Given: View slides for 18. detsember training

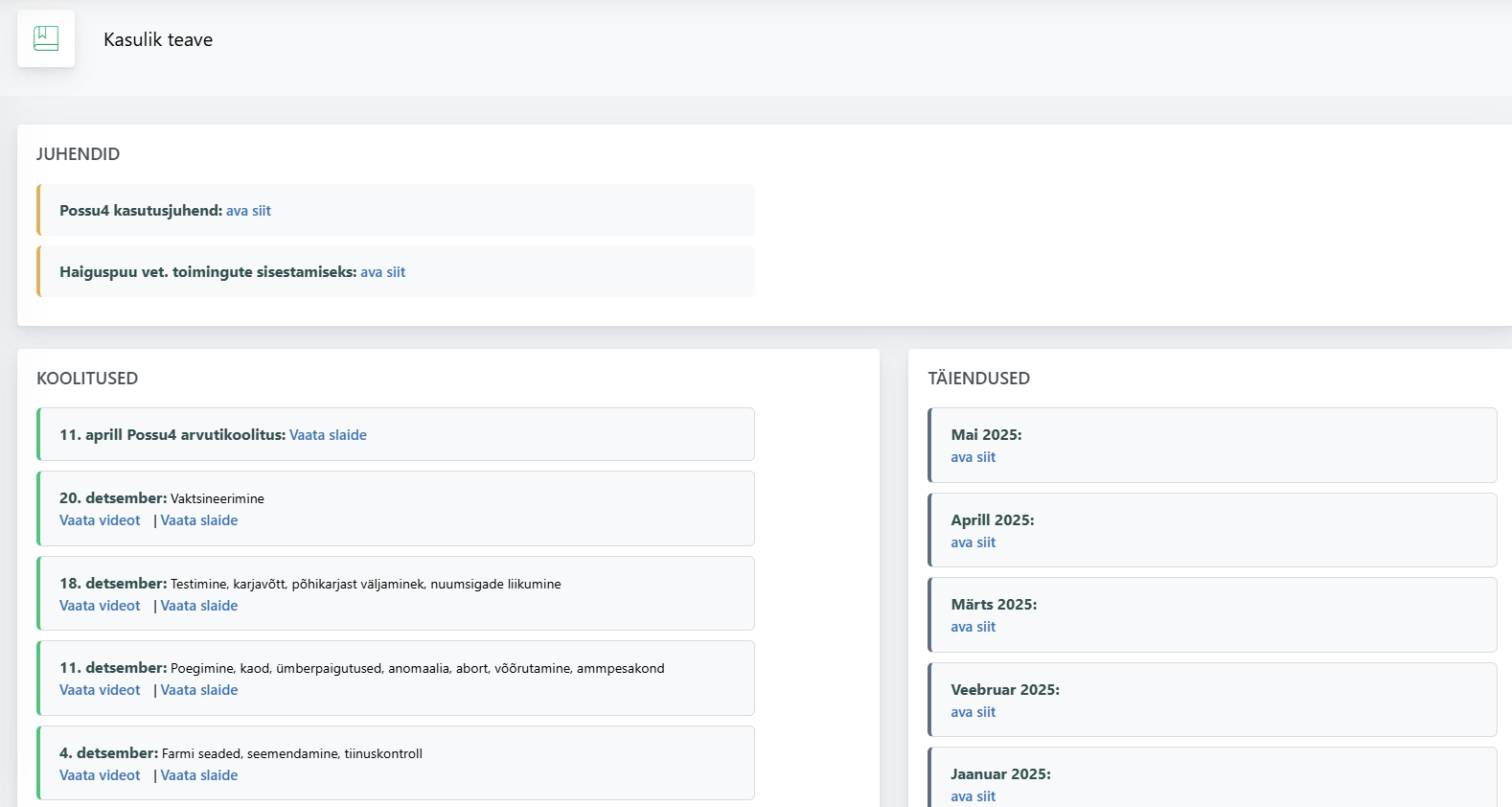Looking at the screenshot, I should [199, 606].
